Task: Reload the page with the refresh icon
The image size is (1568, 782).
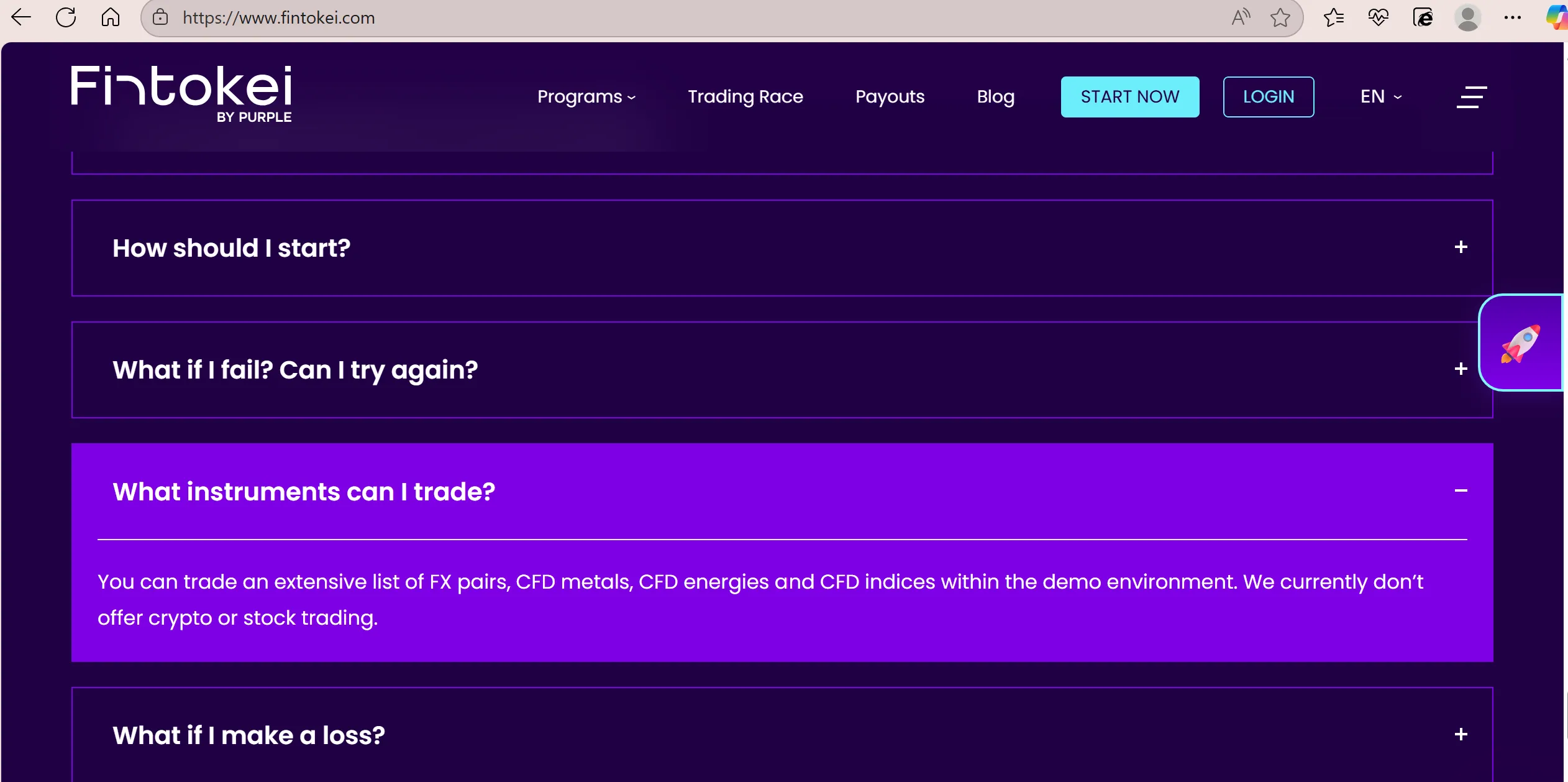Action: point(66,17)
